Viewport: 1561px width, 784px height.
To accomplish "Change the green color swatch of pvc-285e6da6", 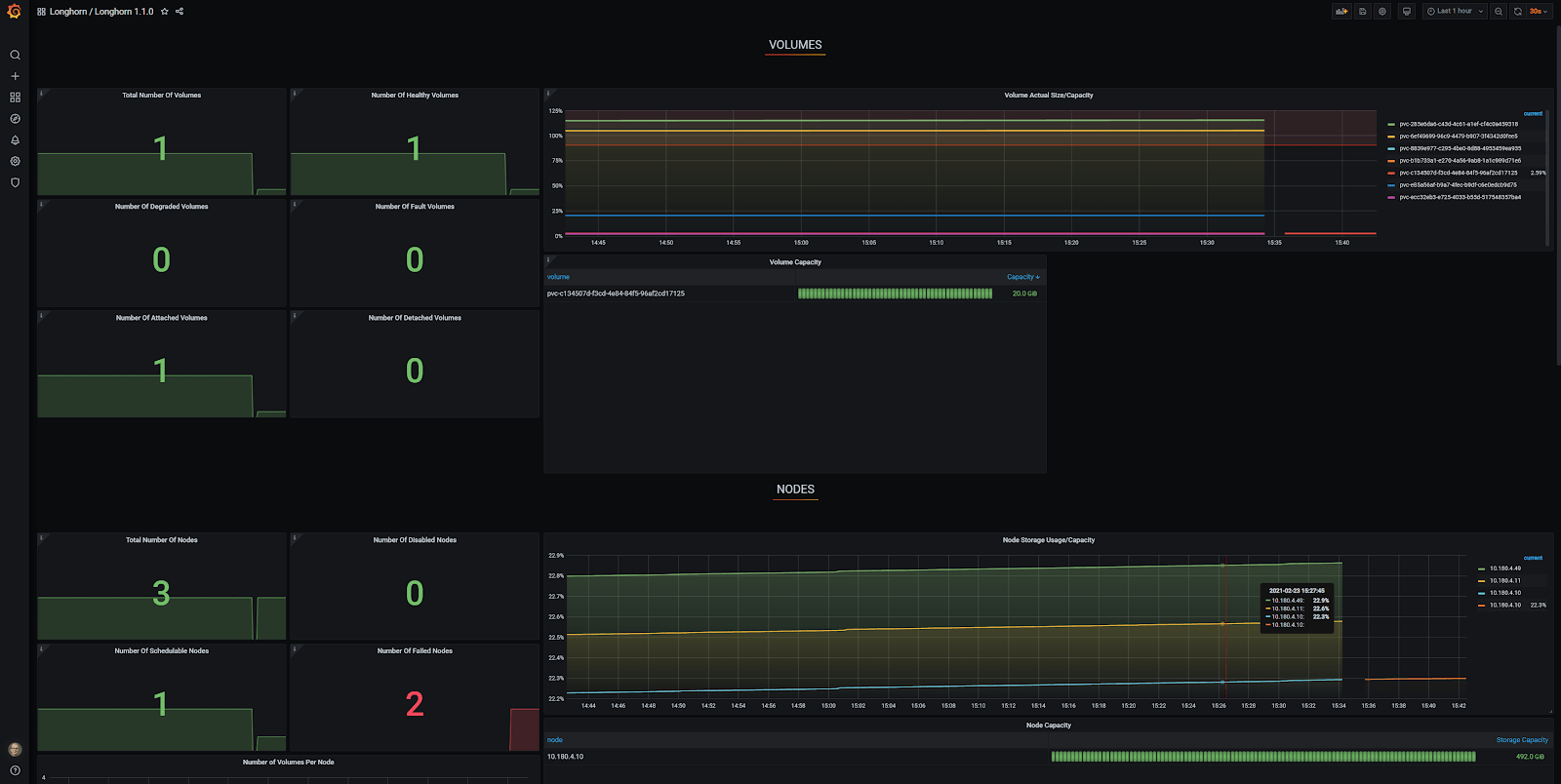I will [1391, 125].
